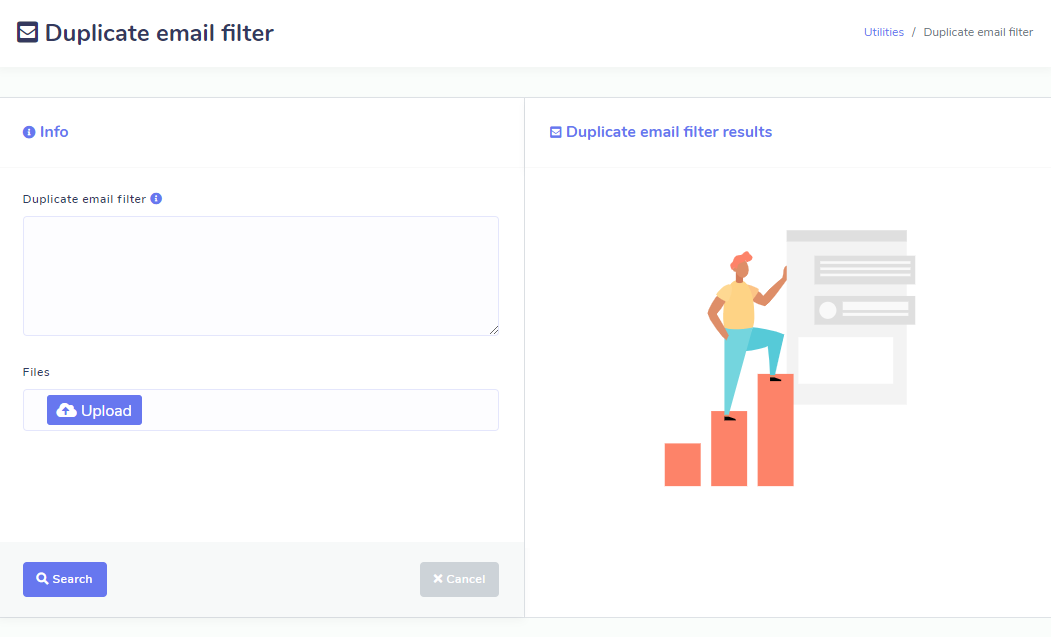
Task: Click the "Duplicate email filter" page title
Action: pos(159,33)
